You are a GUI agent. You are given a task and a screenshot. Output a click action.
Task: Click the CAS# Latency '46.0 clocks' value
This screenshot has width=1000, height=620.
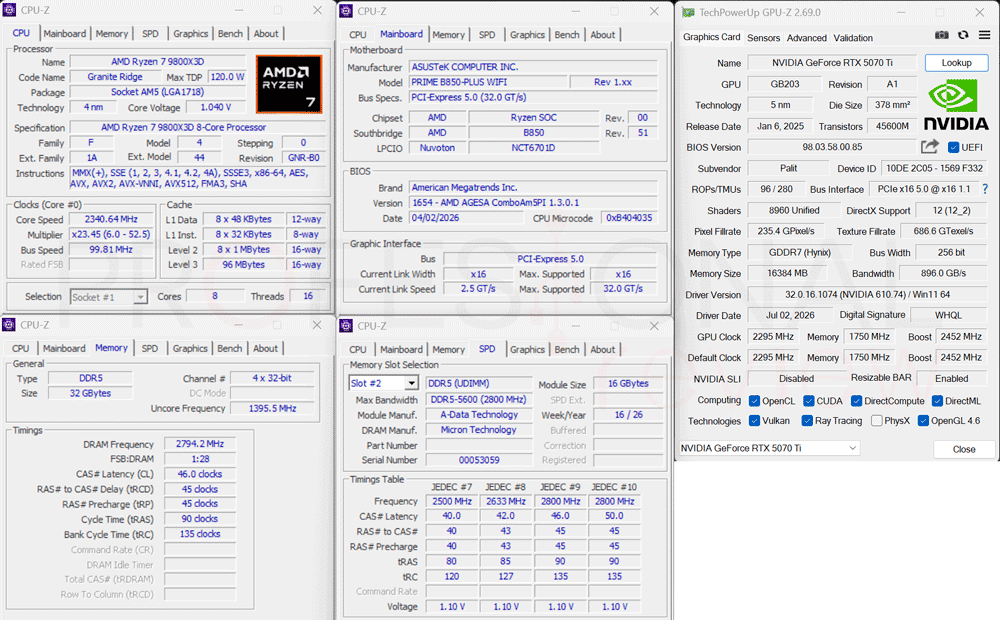pyautogui.click(x=200, y=474)
